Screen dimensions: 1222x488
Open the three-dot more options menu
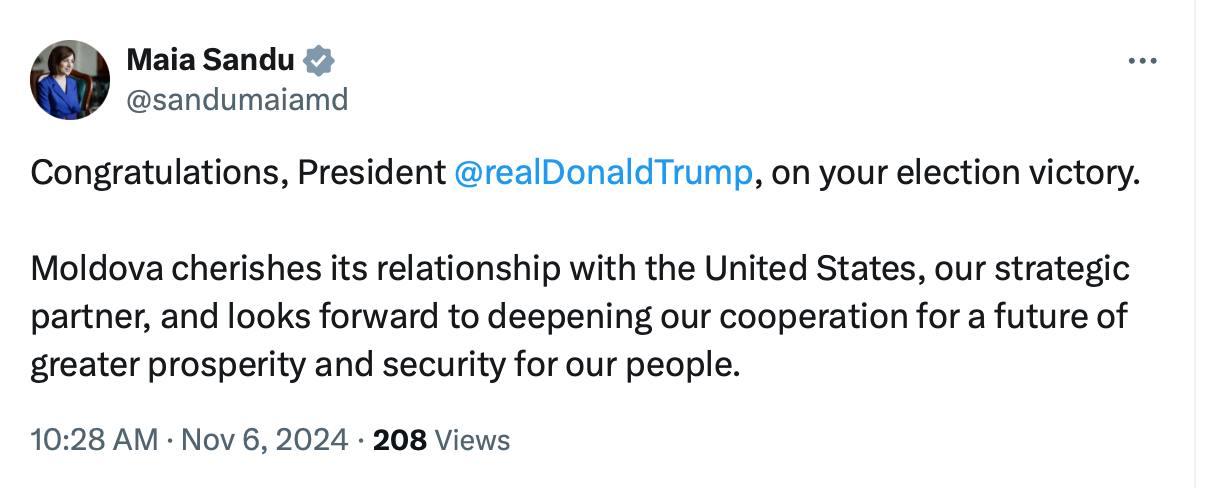(x=1141, y=61)
